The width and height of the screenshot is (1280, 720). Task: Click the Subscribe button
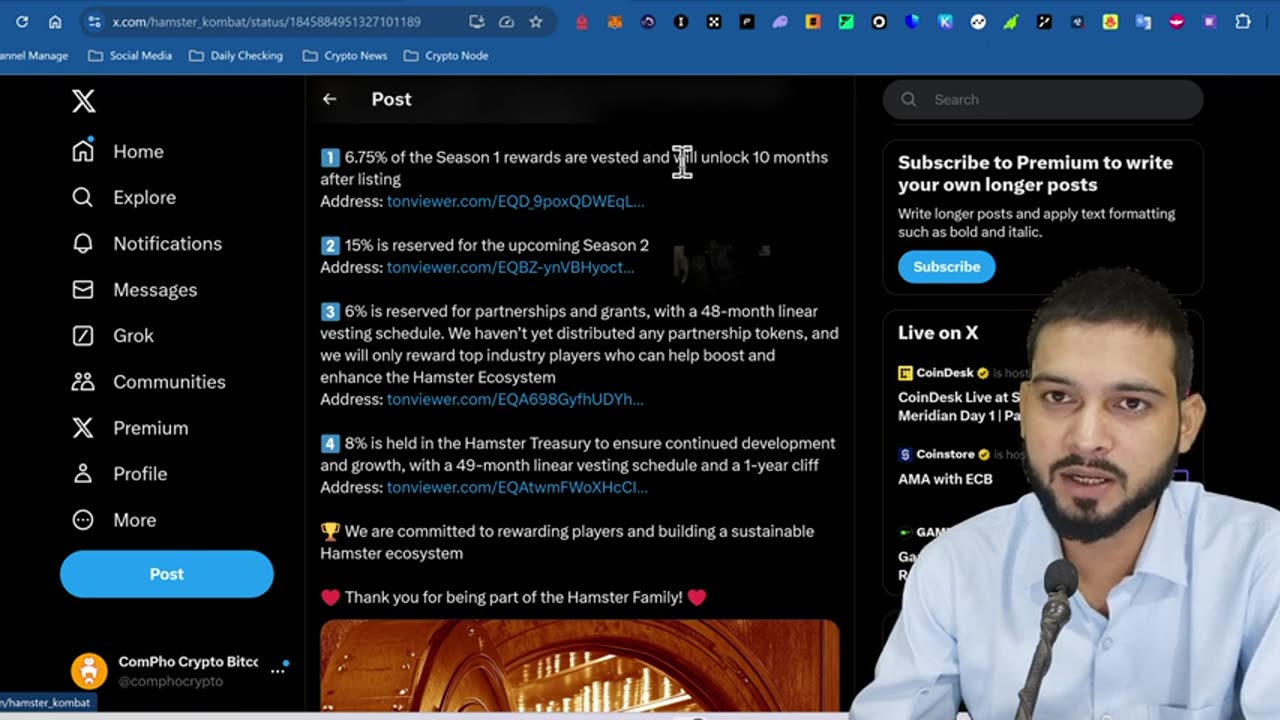(946, 266)
